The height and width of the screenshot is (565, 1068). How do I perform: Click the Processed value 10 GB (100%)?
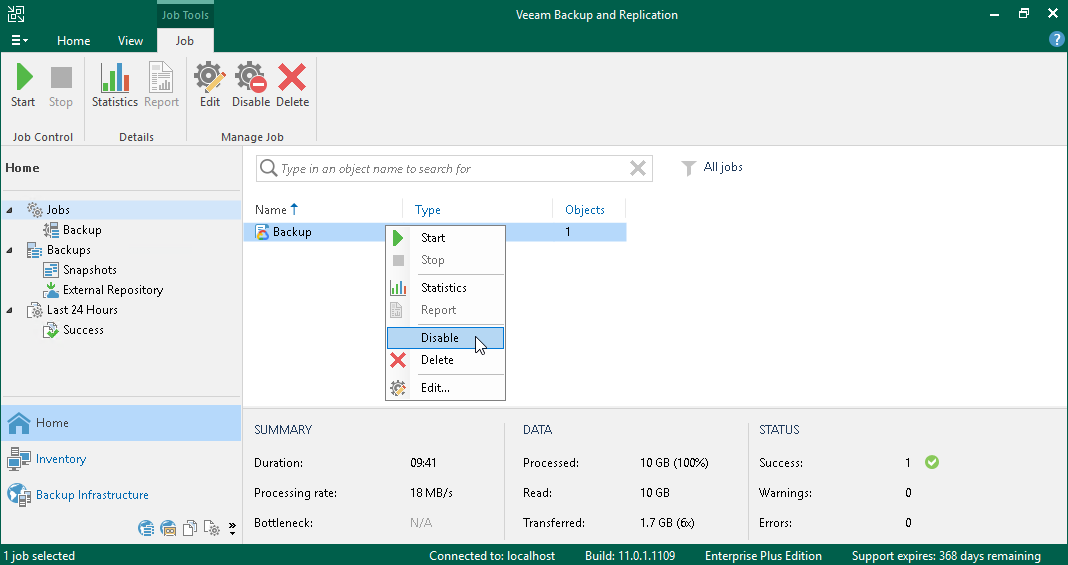pos(674,463)
